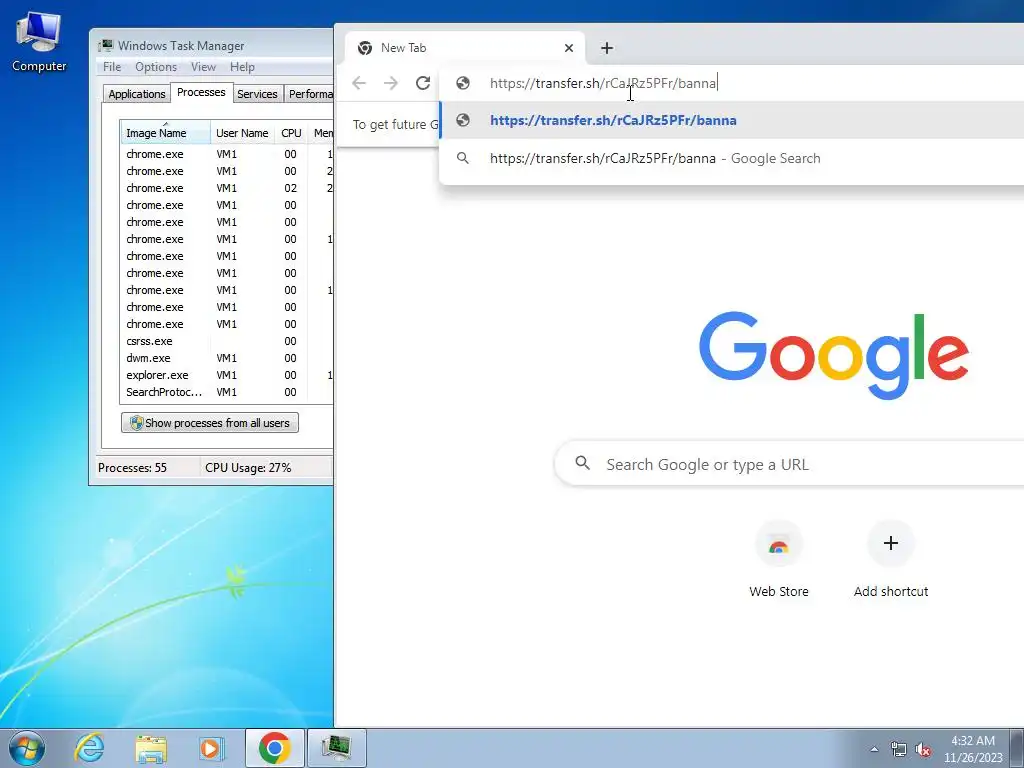Switch to the Performance tab in Task Manager
The height and width of the screenshot is (768, 1024).
pyautogui.click(x=310, y=94)
